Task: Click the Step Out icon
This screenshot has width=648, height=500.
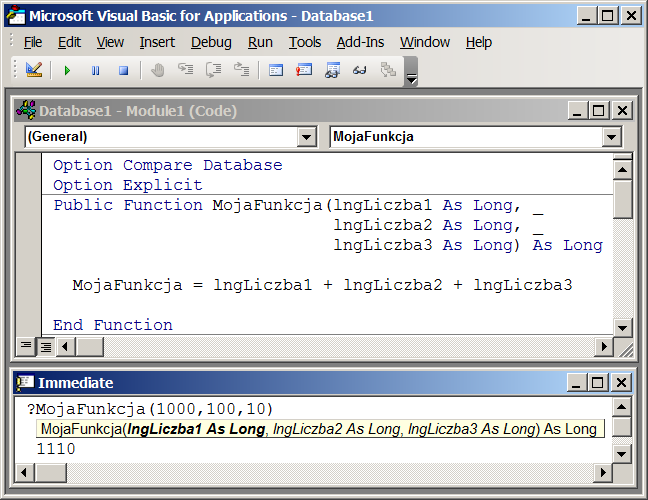Action: click(242, 69)
